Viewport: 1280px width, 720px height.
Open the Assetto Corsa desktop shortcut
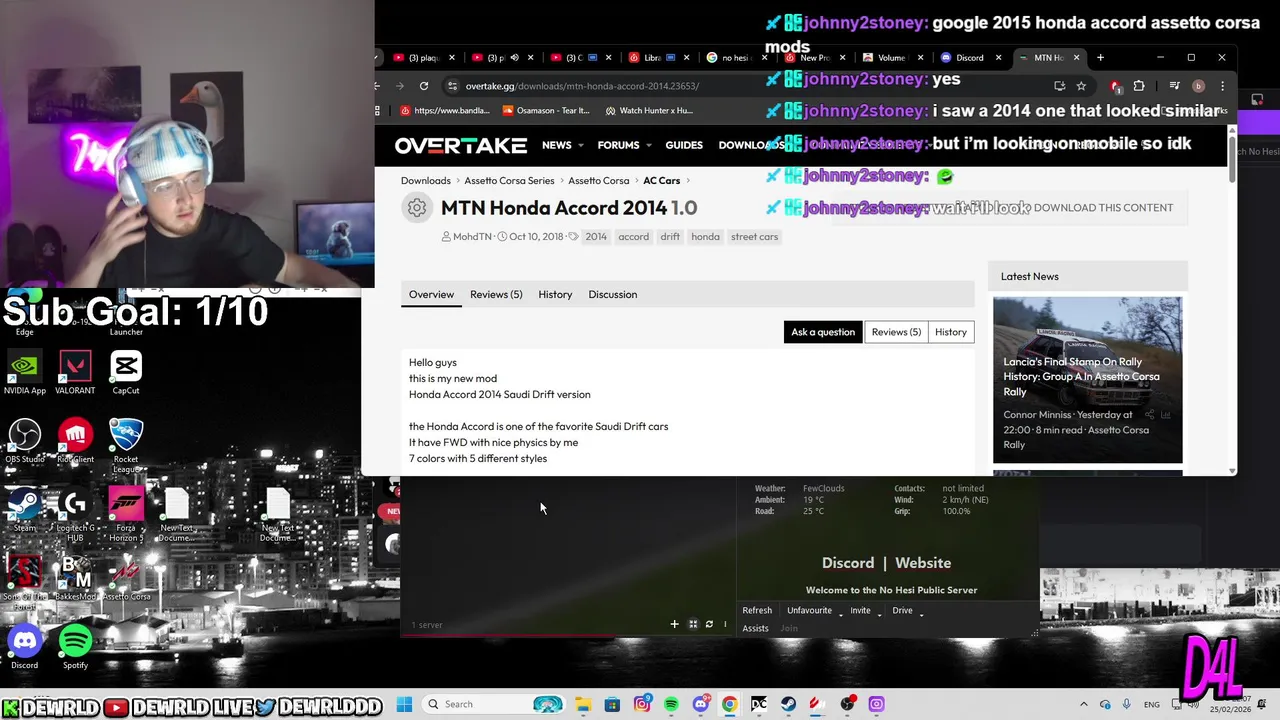tap(126, 578)
